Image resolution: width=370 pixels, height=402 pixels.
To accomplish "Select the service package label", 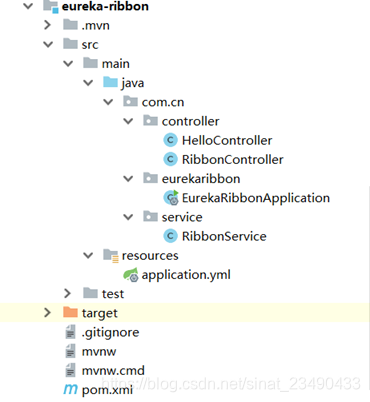I will pyautogui.click(x=182, y=217).
